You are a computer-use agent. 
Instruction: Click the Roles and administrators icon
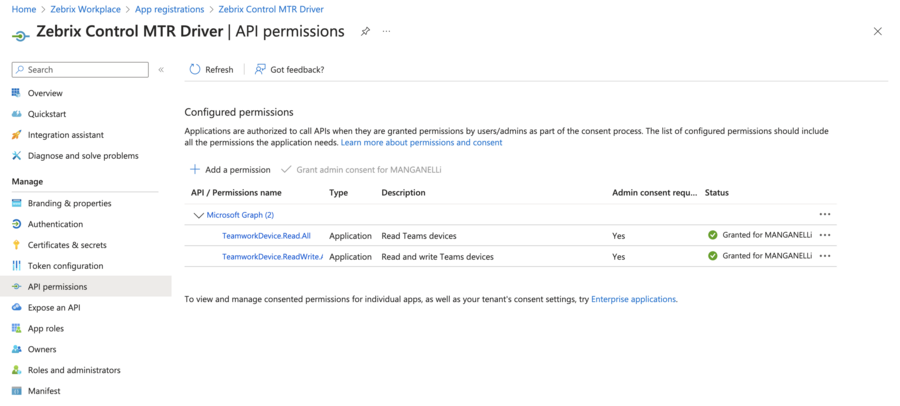(17, 370)
